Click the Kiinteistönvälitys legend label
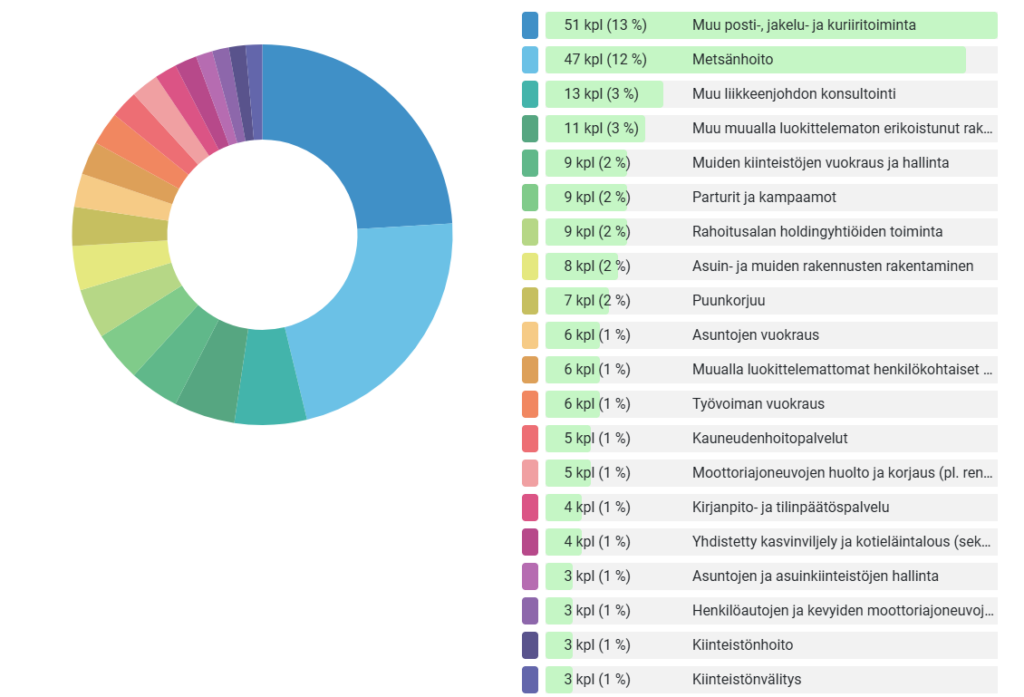This screenshot has height=697, width=1024. pos(746,680)
